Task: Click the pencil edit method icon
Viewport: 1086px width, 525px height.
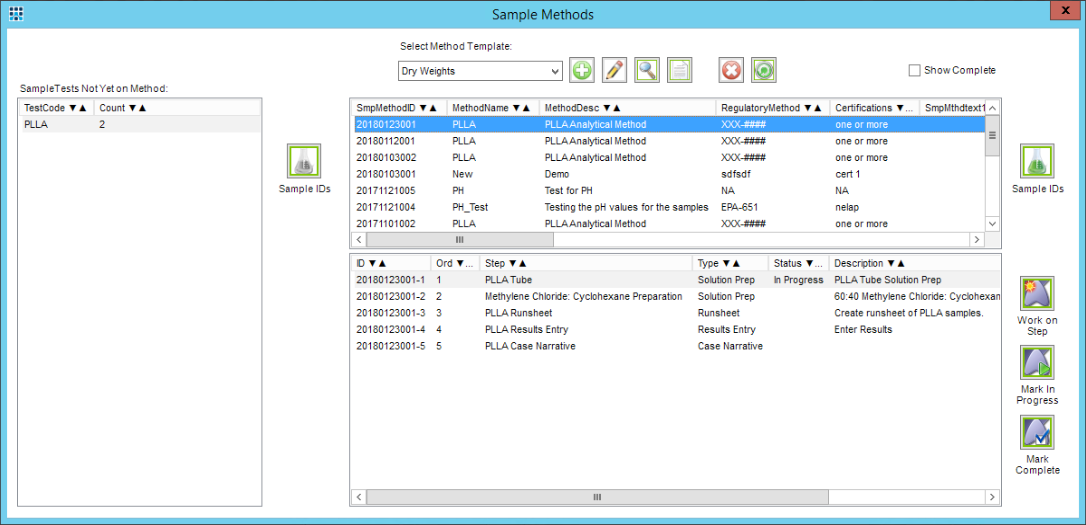Action: click(x=615, y=71)
